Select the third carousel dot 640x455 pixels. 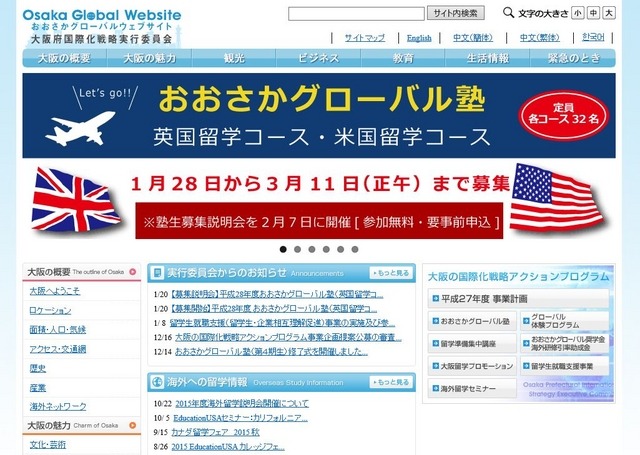click(311, 249)
